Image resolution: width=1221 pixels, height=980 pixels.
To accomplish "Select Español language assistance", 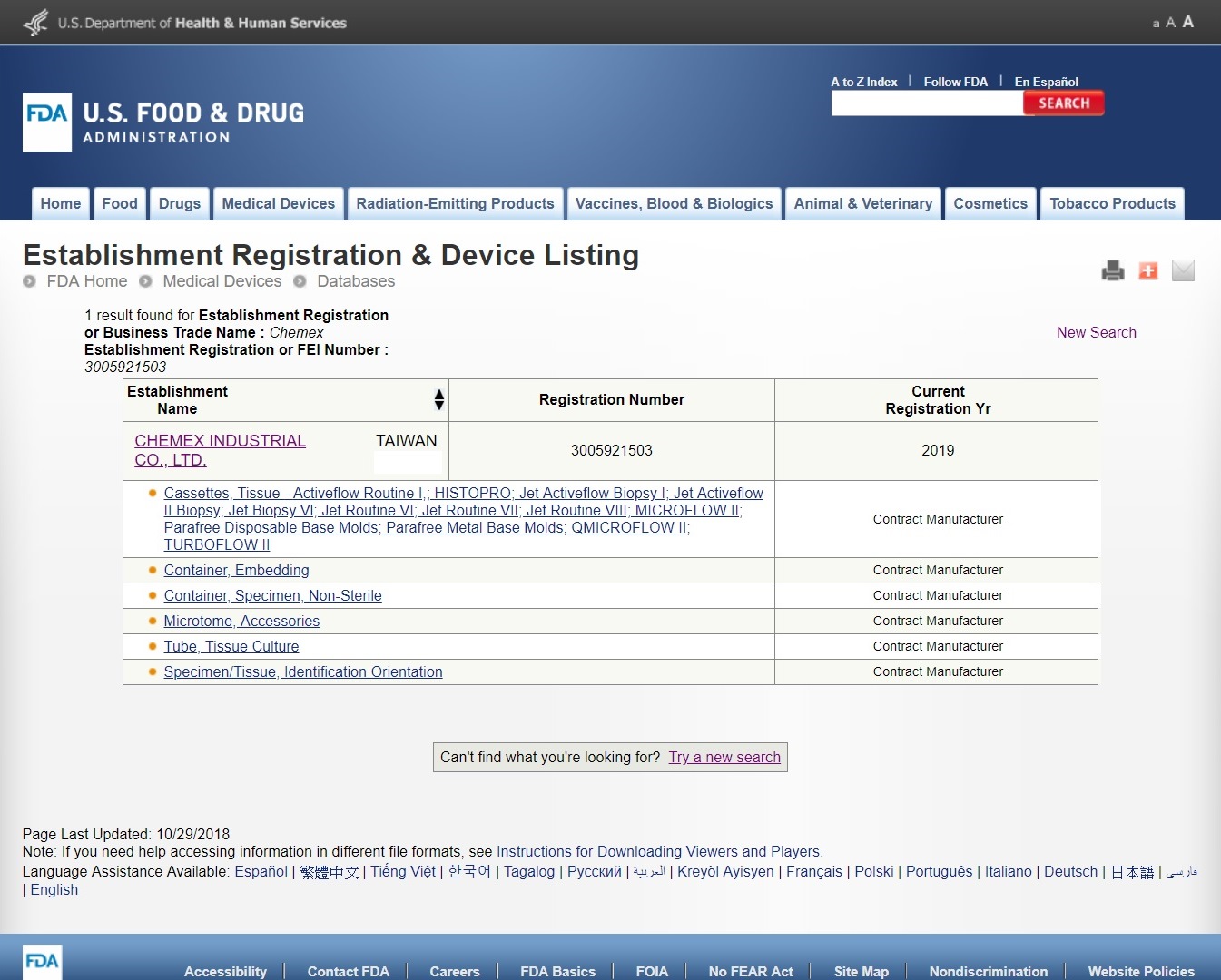I will pos(261,872).
